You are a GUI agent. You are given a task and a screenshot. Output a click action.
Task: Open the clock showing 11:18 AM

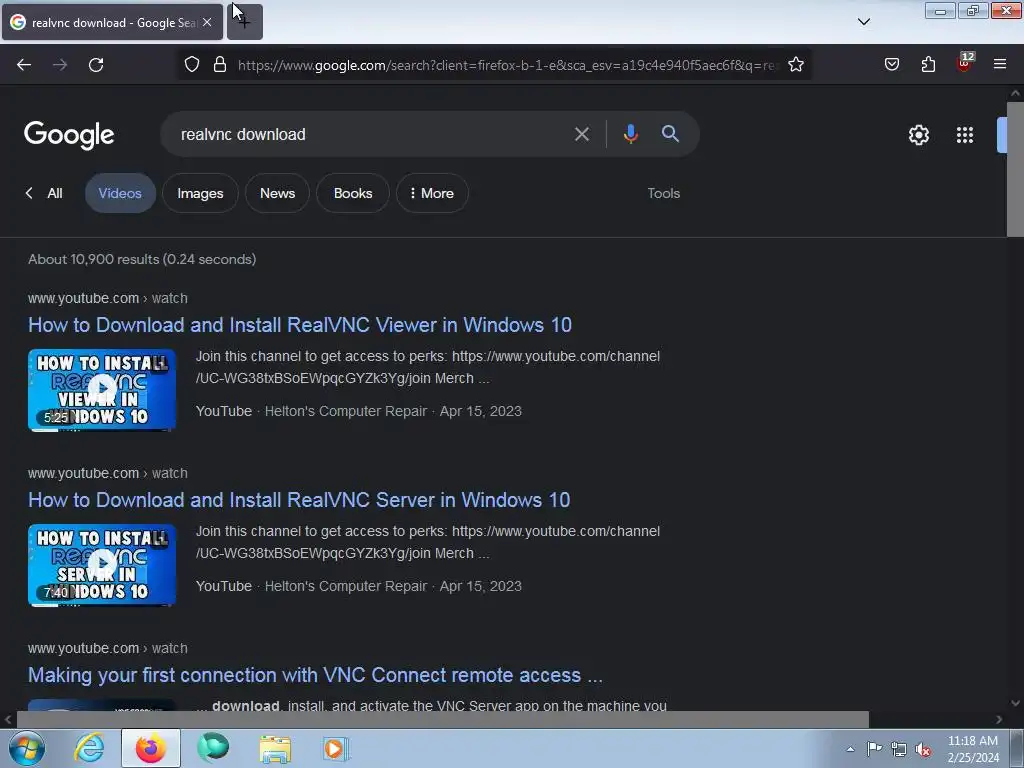coord(973,749)
